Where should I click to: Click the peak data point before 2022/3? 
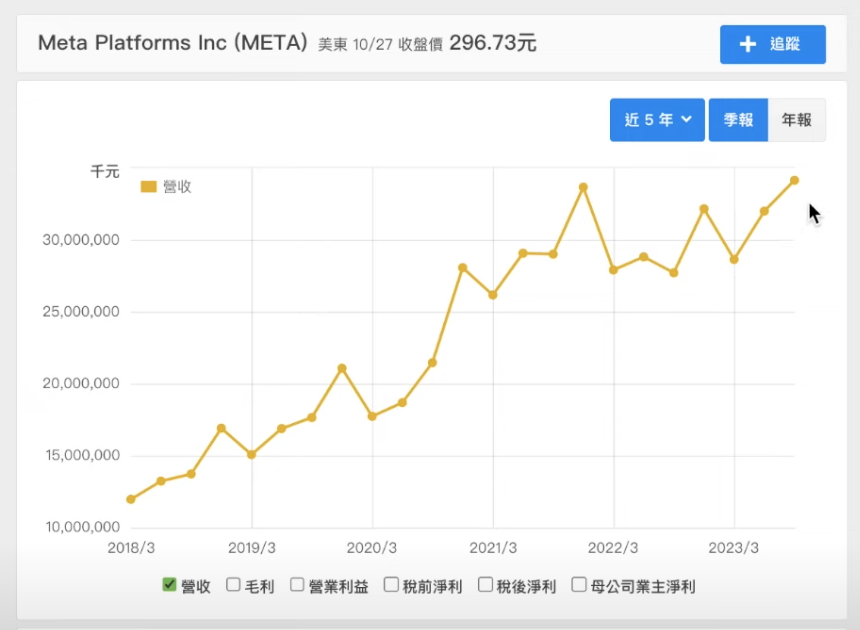pos(583,188)
